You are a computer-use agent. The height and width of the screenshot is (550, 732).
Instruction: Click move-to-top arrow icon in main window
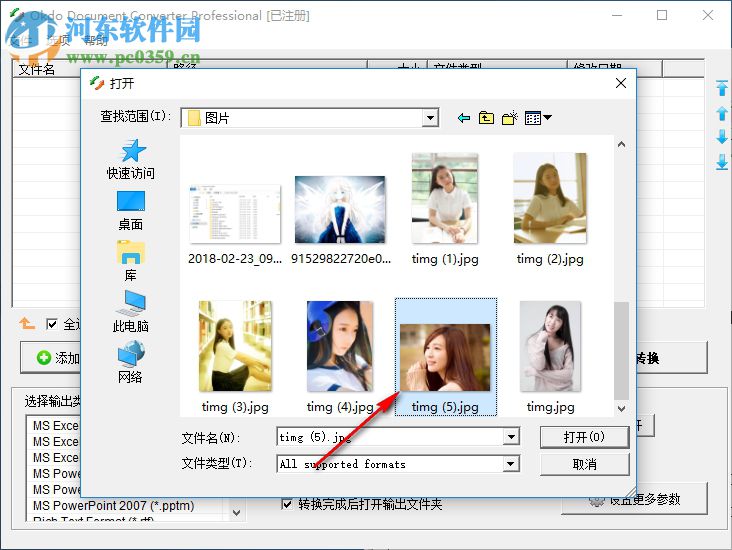(721, 88)
